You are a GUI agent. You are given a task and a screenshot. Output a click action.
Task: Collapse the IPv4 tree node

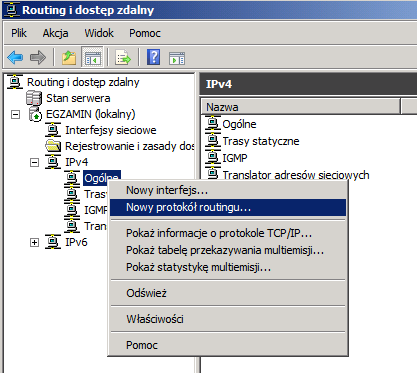pos(34,163)
